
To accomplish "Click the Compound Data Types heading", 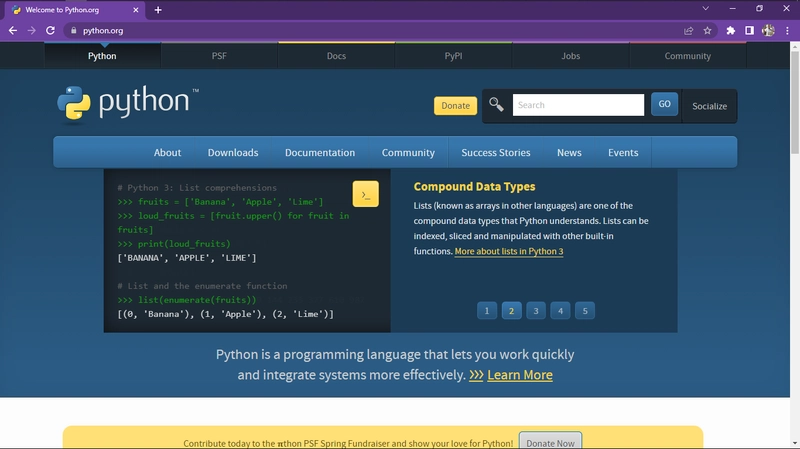I will 474,187.
